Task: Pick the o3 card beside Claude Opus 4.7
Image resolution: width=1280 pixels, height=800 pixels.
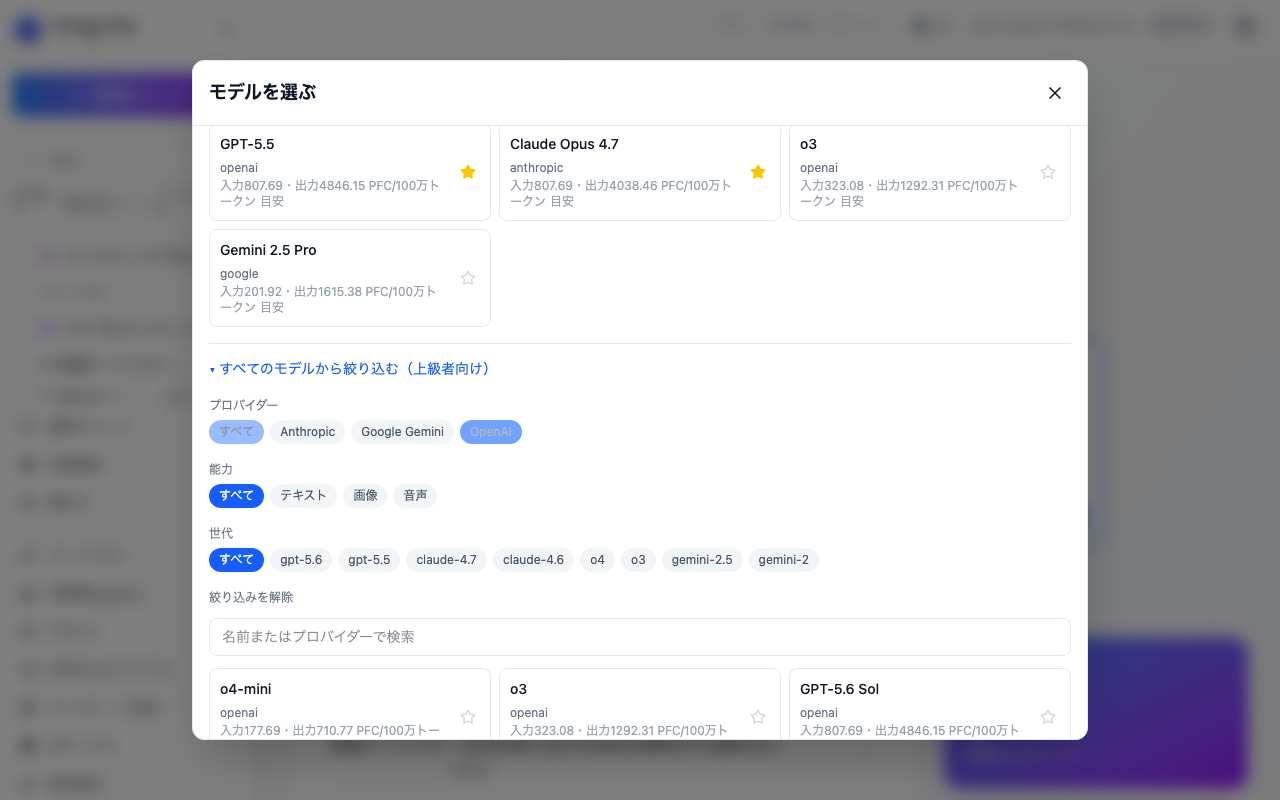Action: tap(930, 172)
